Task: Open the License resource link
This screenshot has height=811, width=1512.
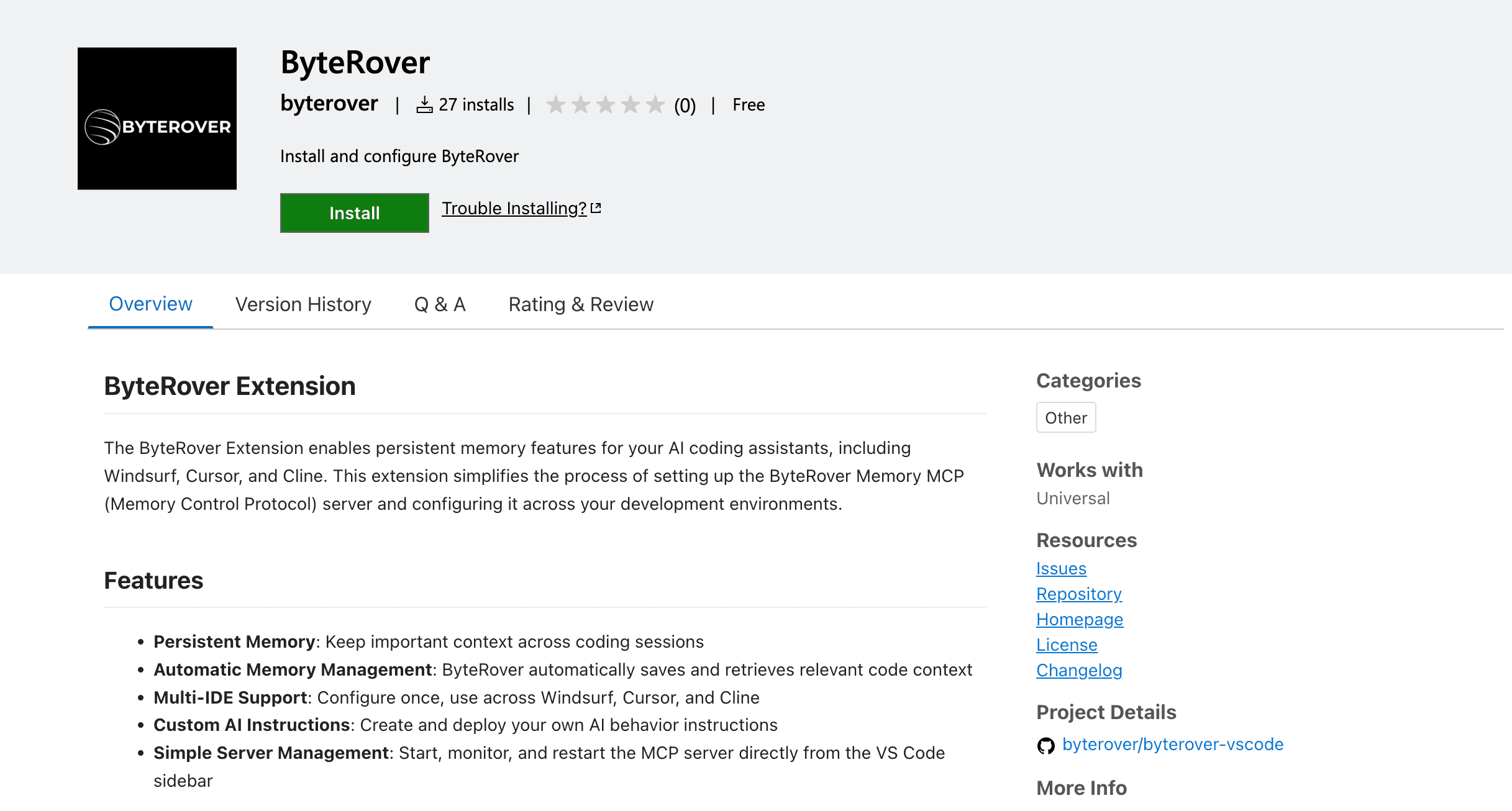Action: pyautogui.click(x=1067, y=645)
